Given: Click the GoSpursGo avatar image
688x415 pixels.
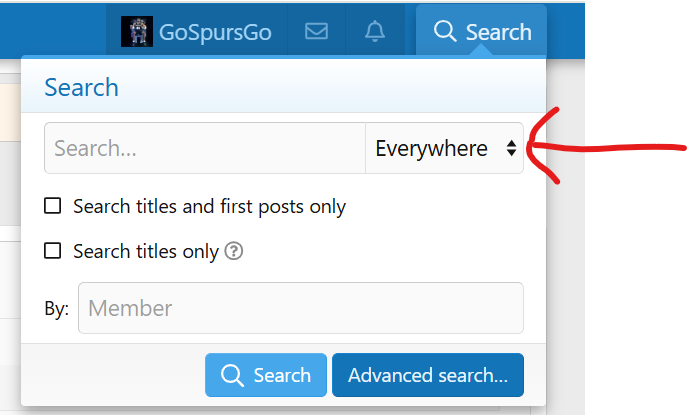Looking at the screenshot, I should [x=137, y=32].
